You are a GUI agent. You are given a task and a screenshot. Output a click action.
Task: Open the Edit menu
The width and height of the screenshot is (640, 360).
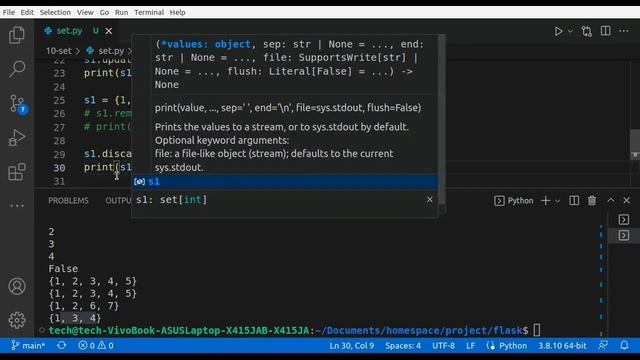tap(27, 12)
